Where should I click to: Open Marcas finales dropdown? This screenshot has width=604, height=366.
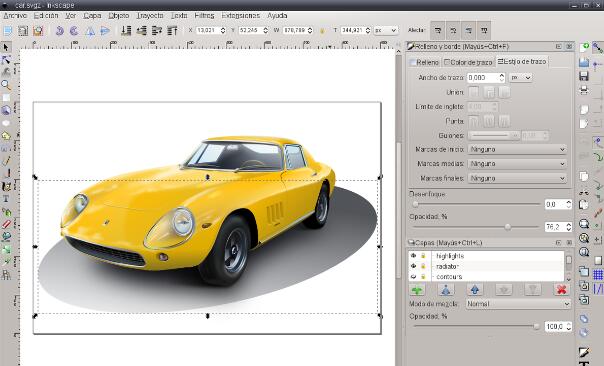(517, 178)
